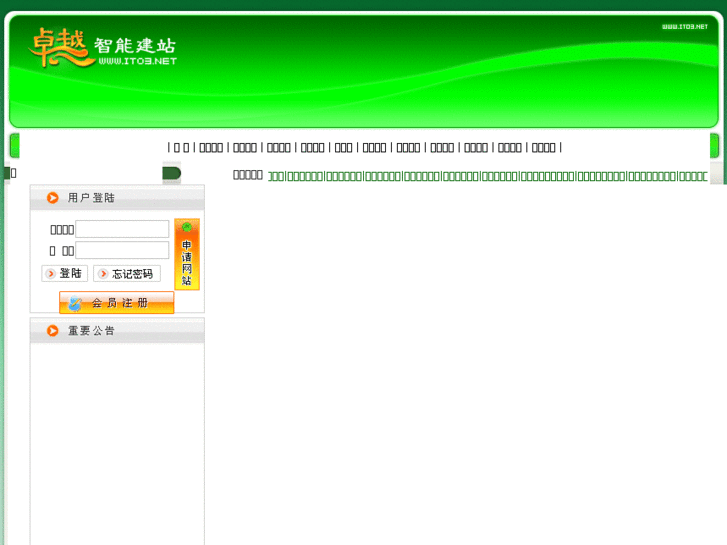Click the 用户登陆 panel heading text
727x545 pixels.
[x=91, y=198]
